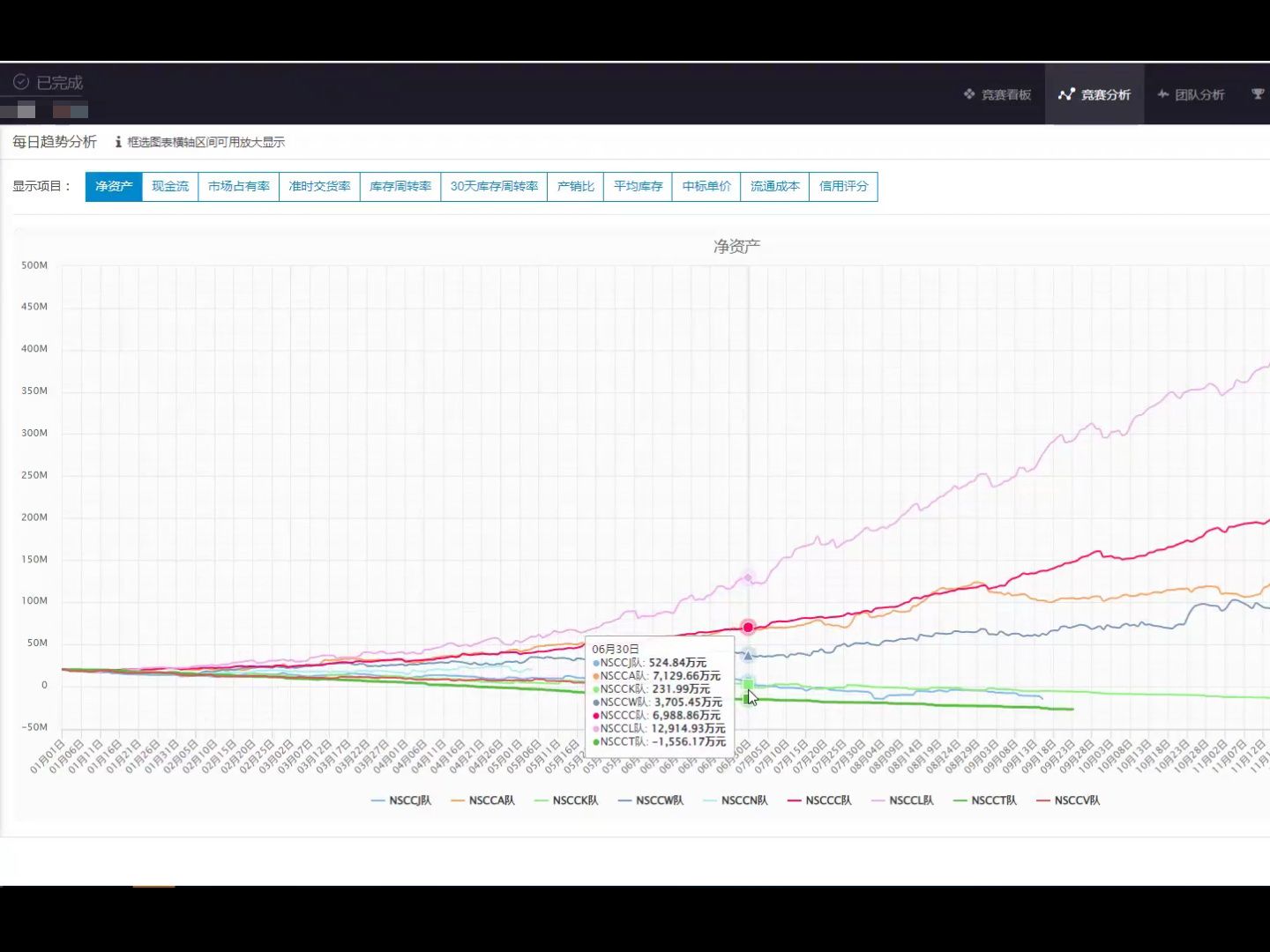Switch chart to 准时交货率

(319, 186)
